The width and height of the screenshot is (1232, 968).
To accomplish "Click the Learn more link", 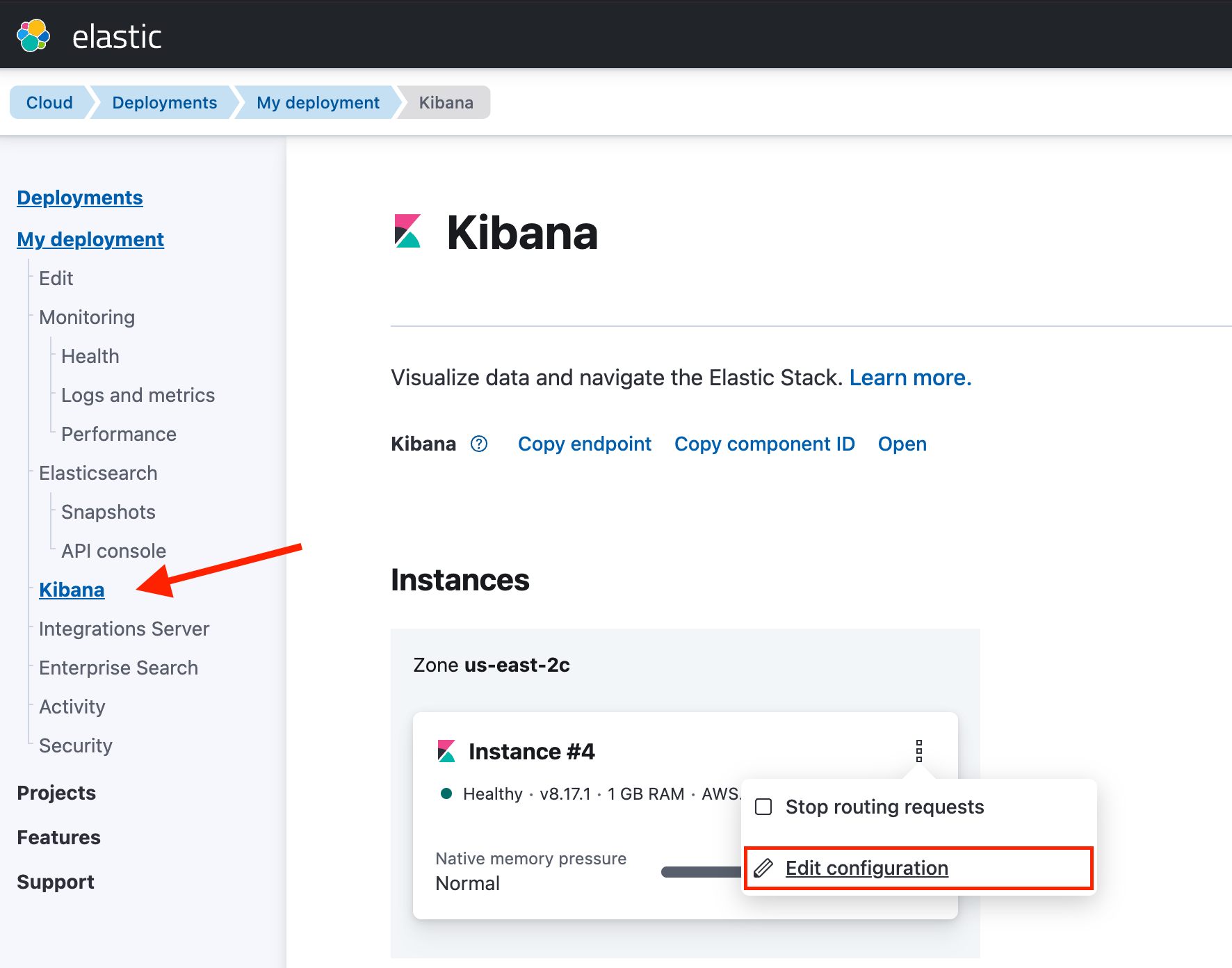I will (x=910, y=378).
